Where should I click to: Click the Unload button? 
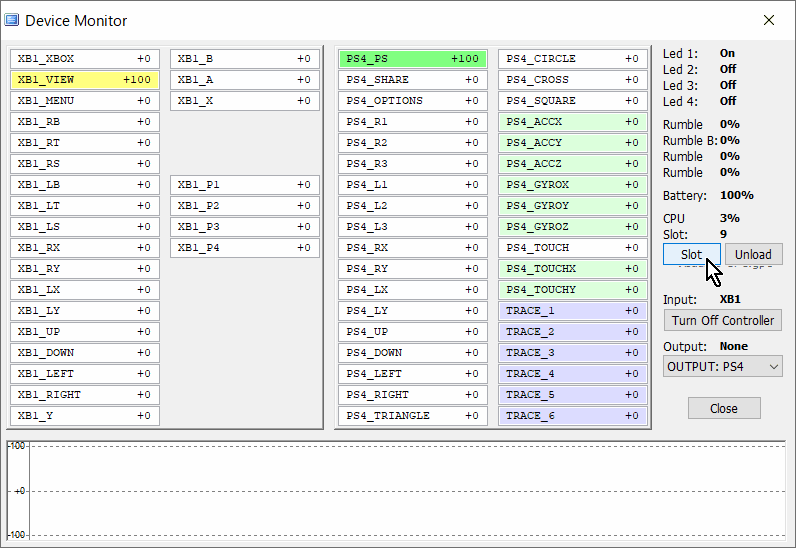753,254
